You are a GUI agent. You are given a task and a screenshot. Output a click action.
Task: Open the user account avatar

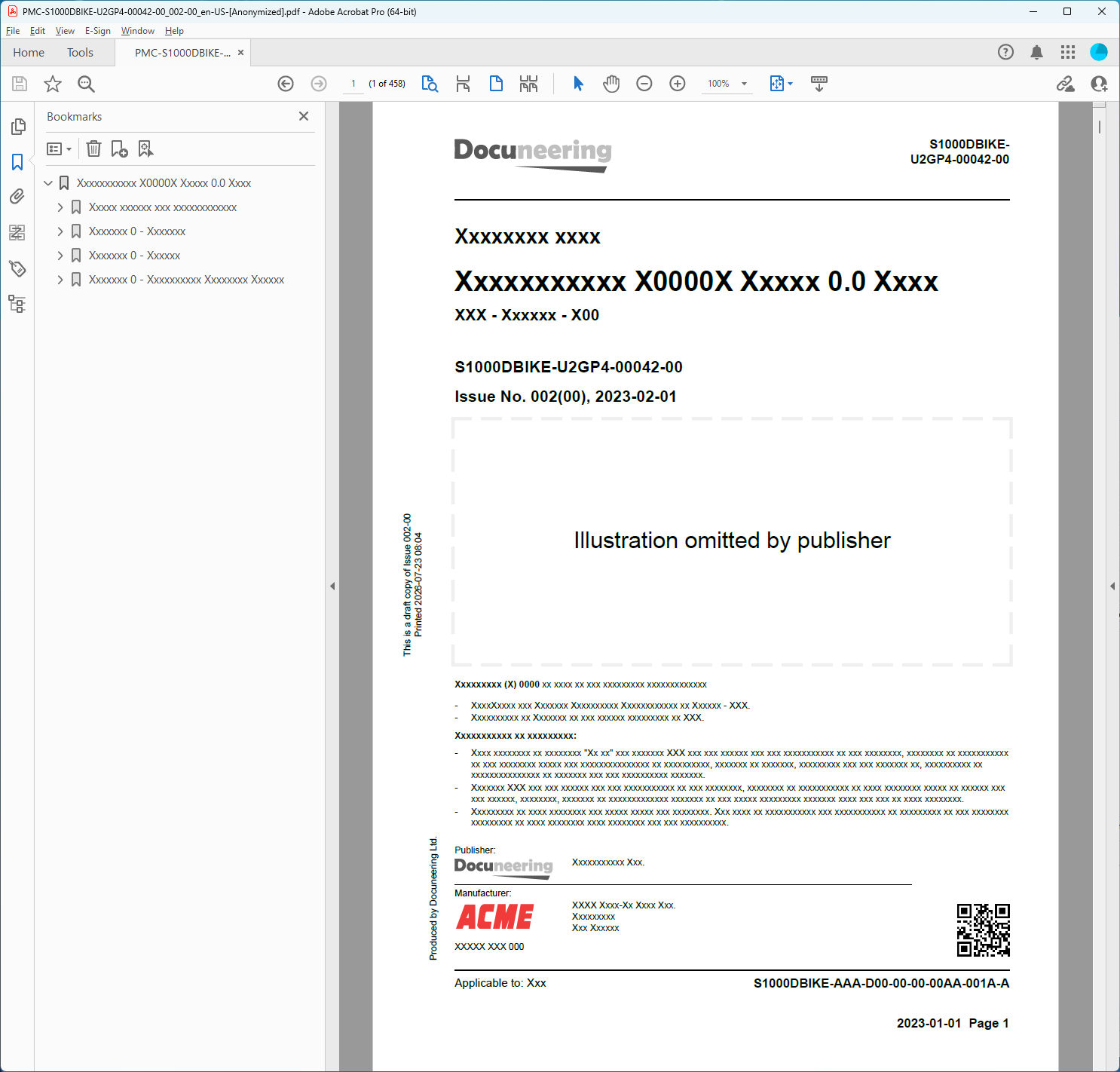point(1099,52)
